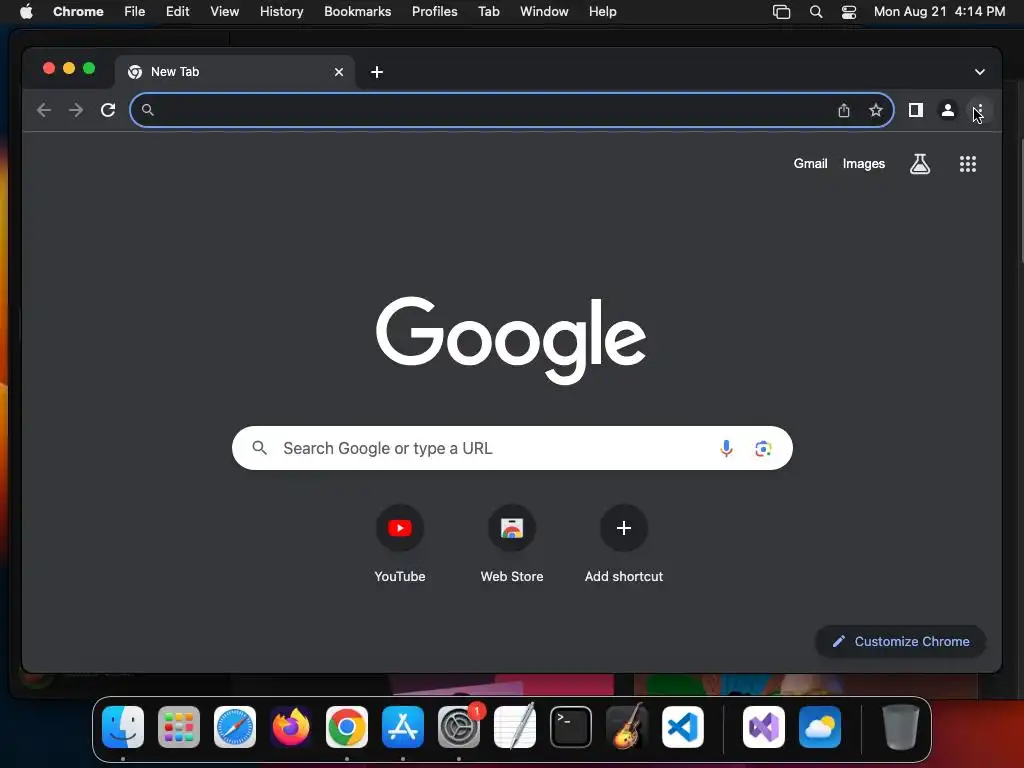This screenshot has width=1024, height=768.
Task: Launch Visual Studio Code from the Dock
Action: coord(683,727)
